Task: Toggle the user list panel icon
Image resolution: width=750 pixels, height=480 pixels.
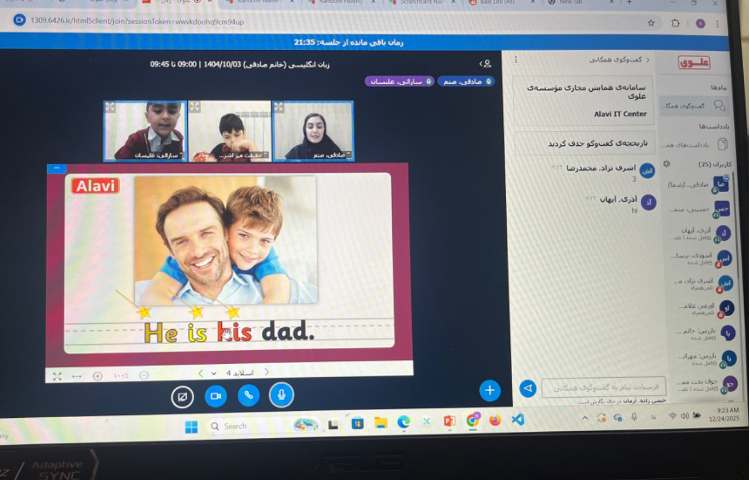Action: (486, 64)
